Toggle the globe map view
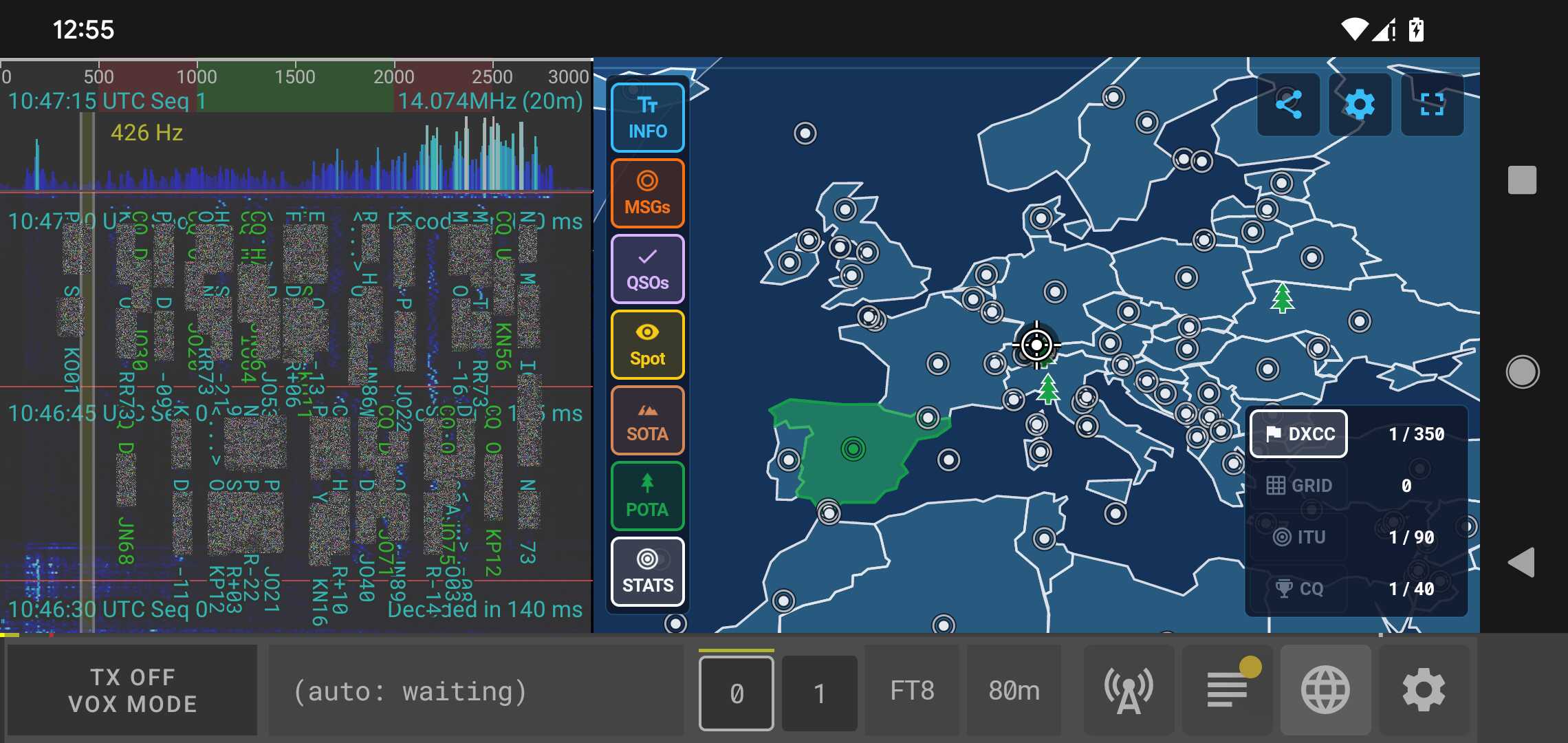This screenshot has width=1568, height=743. 1325,691
